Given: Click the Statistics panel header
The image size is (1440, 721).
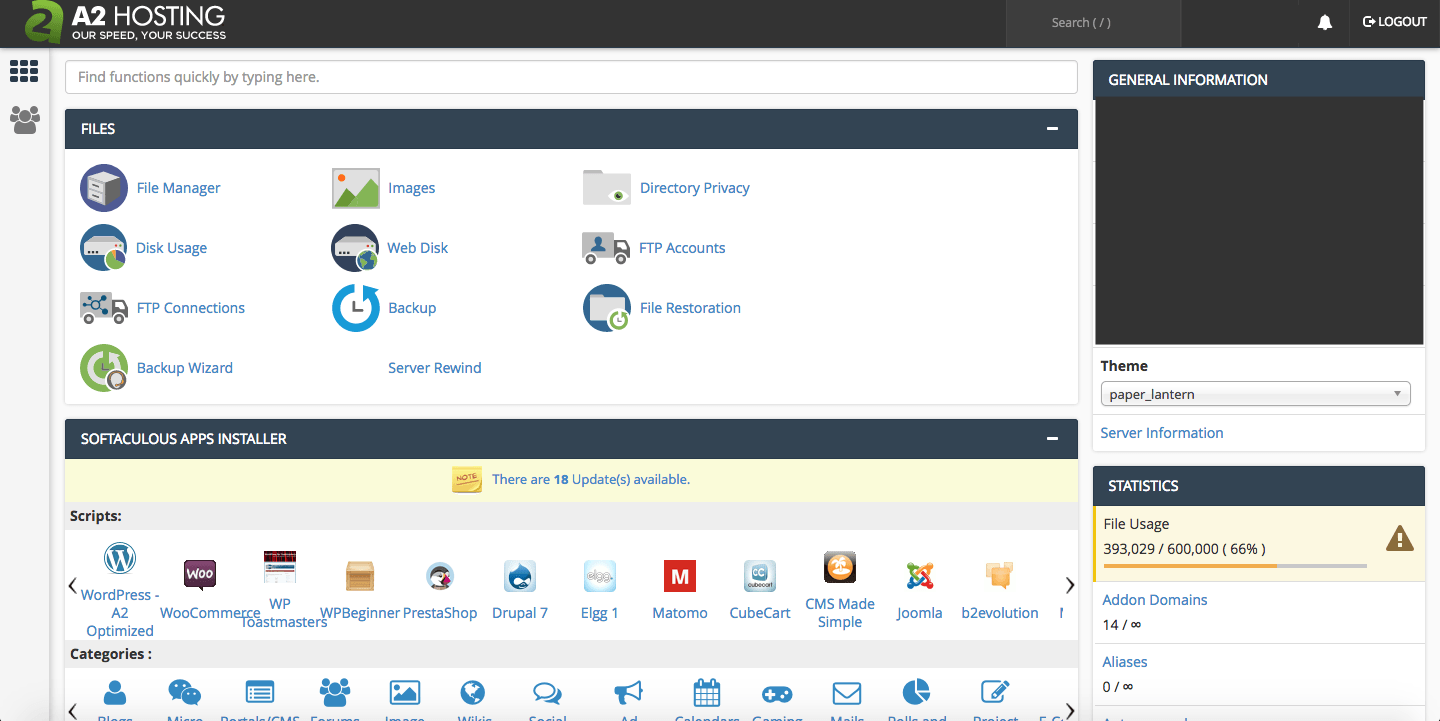Looking at the screenshot, I should point(1259,486).
